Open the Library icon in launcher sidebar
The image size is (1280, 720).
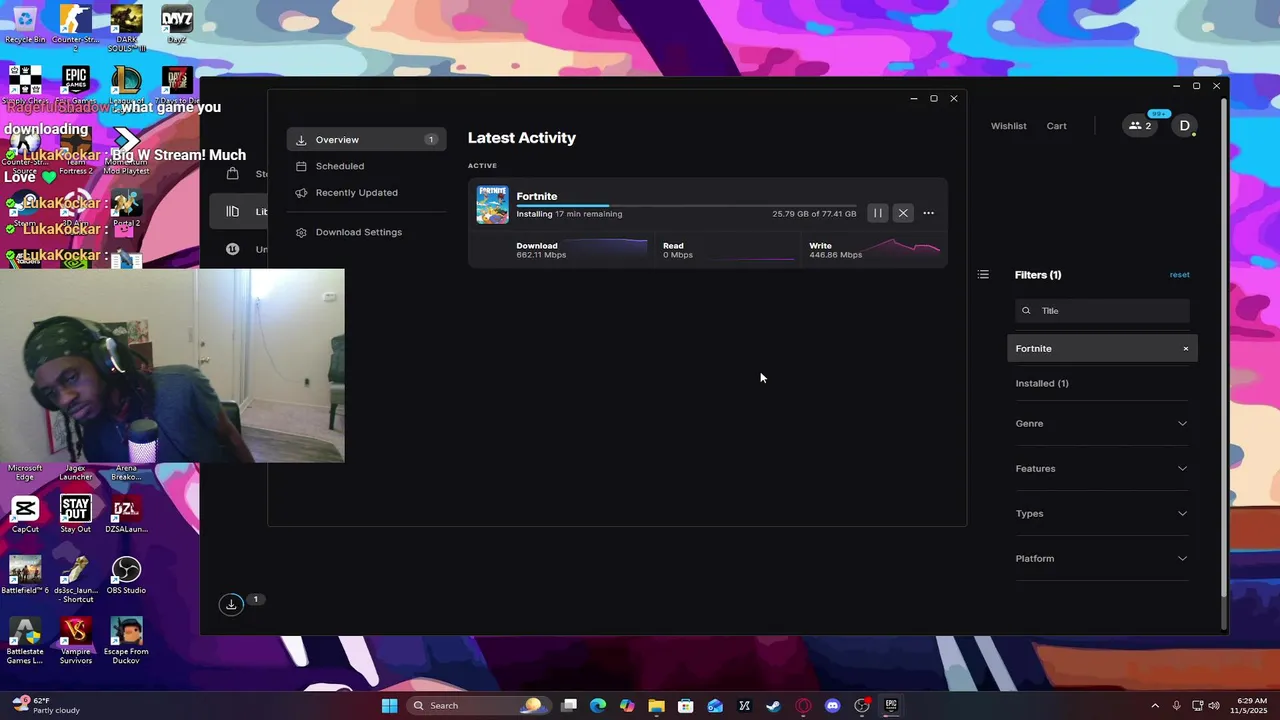coord(233,211)
